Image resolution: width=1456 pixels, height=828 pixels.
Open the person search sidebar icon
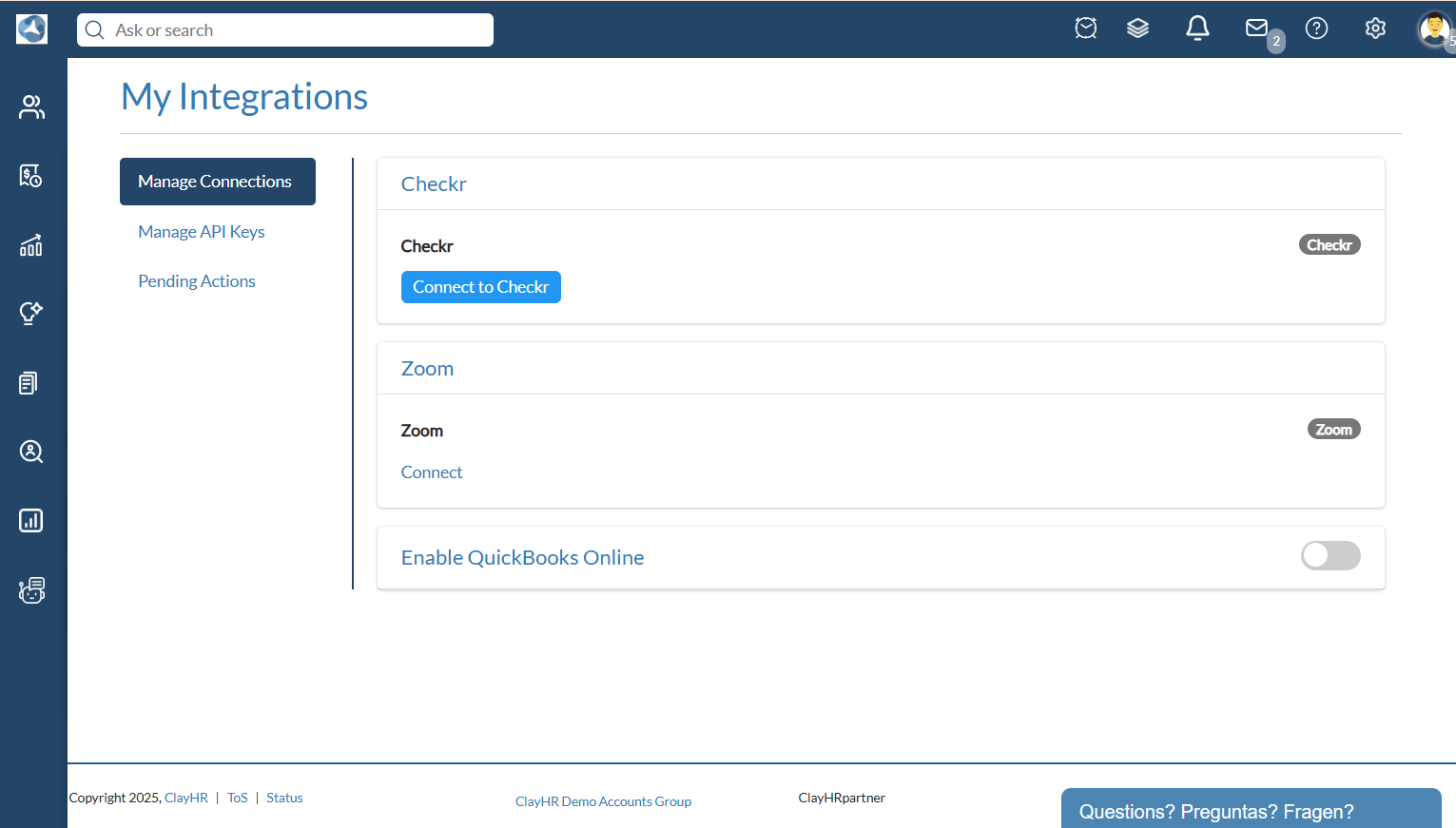[x=31, y=452]
